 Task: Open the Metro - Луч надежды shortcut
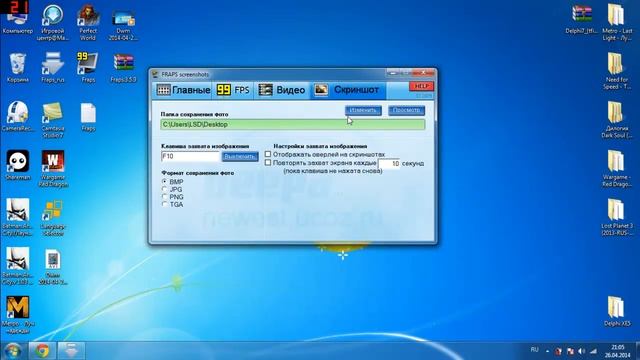pyautogui.click(x=18, y=315)
